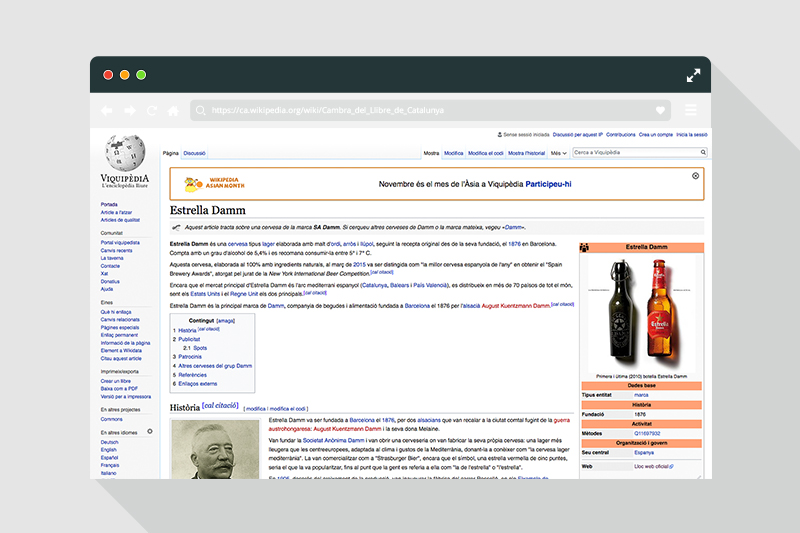
Task: Jump to Publicitat in contents
Action: tap(189, 339)
